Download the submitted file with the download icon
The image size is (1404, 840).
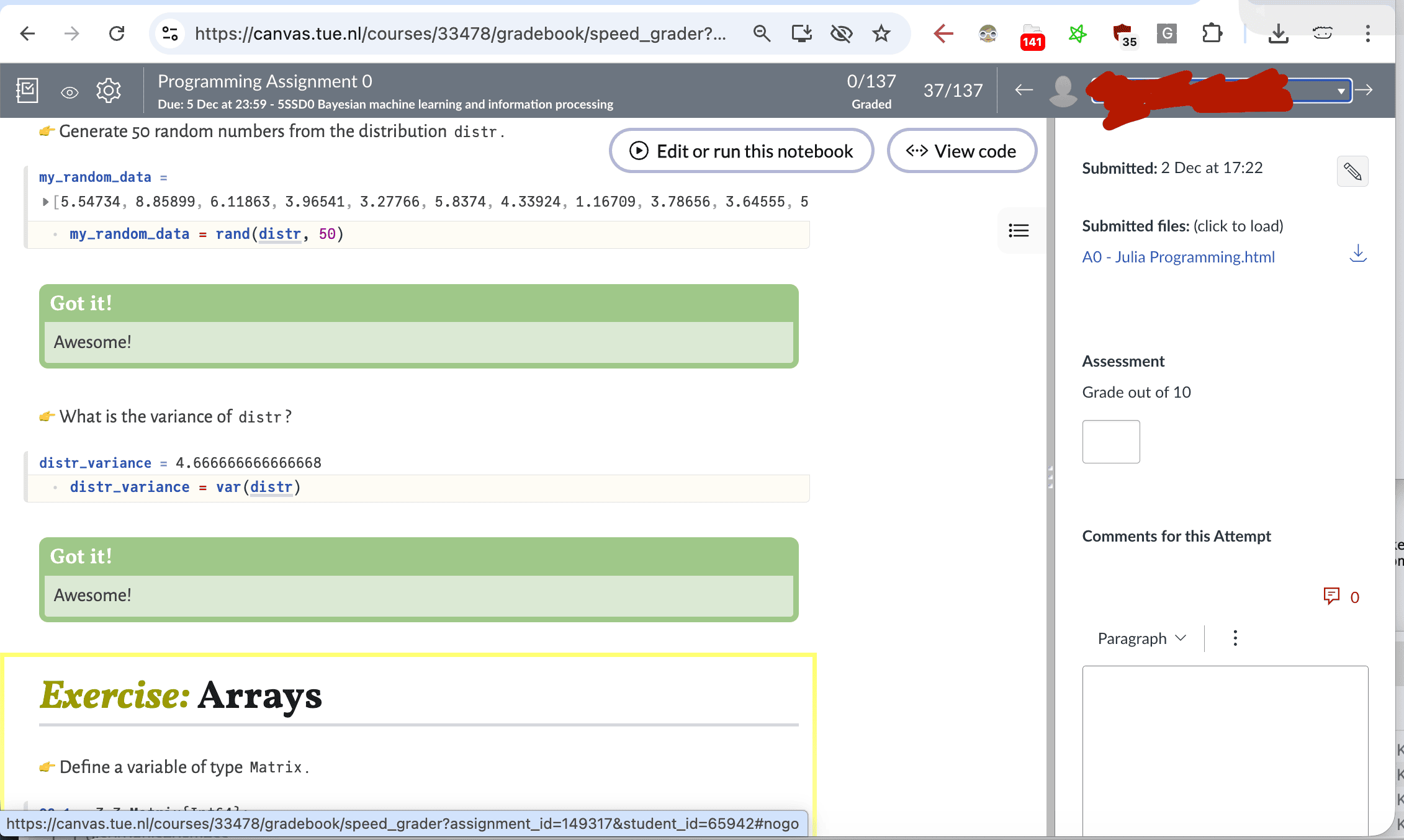pyautogui.click(x=1358, y=254)
